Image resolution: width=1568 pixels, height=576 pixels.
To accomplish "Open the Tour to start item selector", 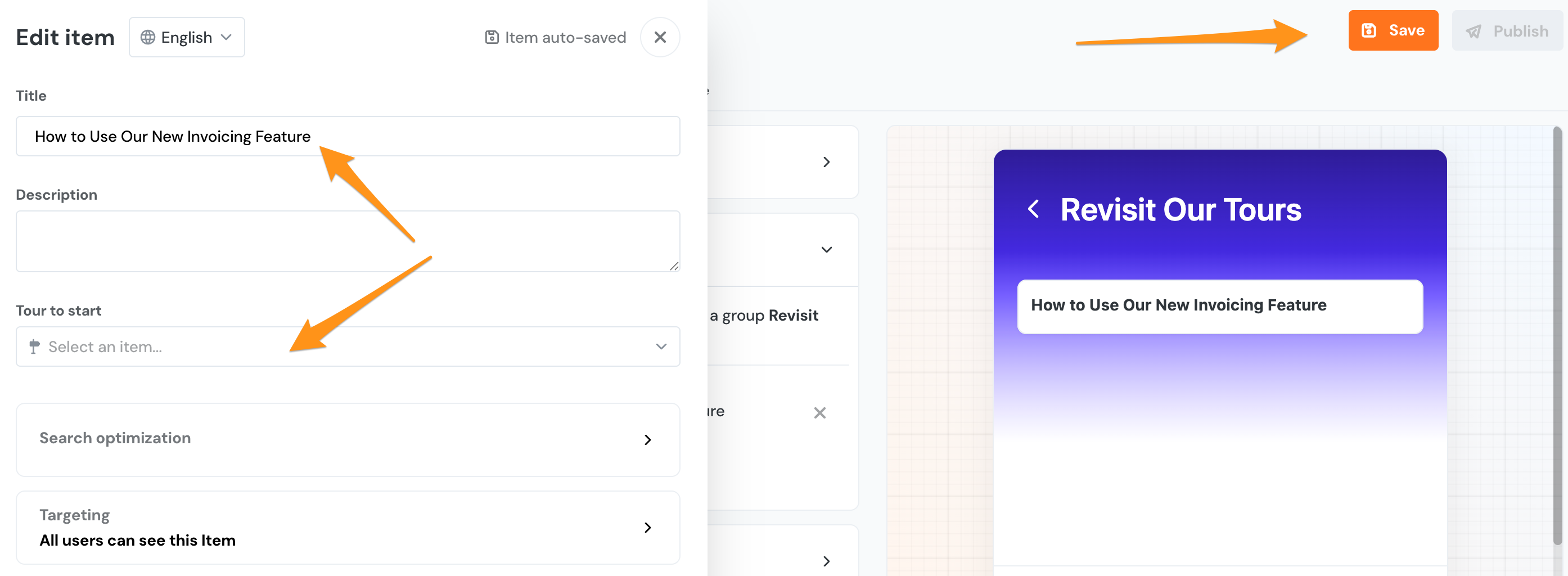I will [x=348, y=347].
